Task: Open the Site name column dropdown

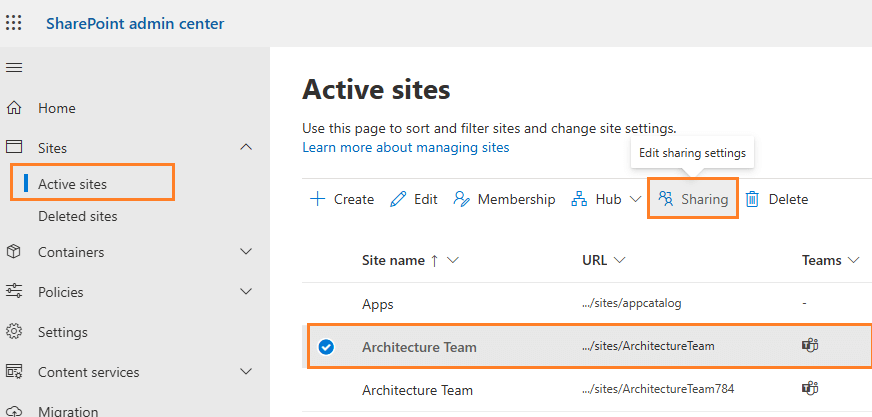Action: pyautogui.click(x=453, y=260)
